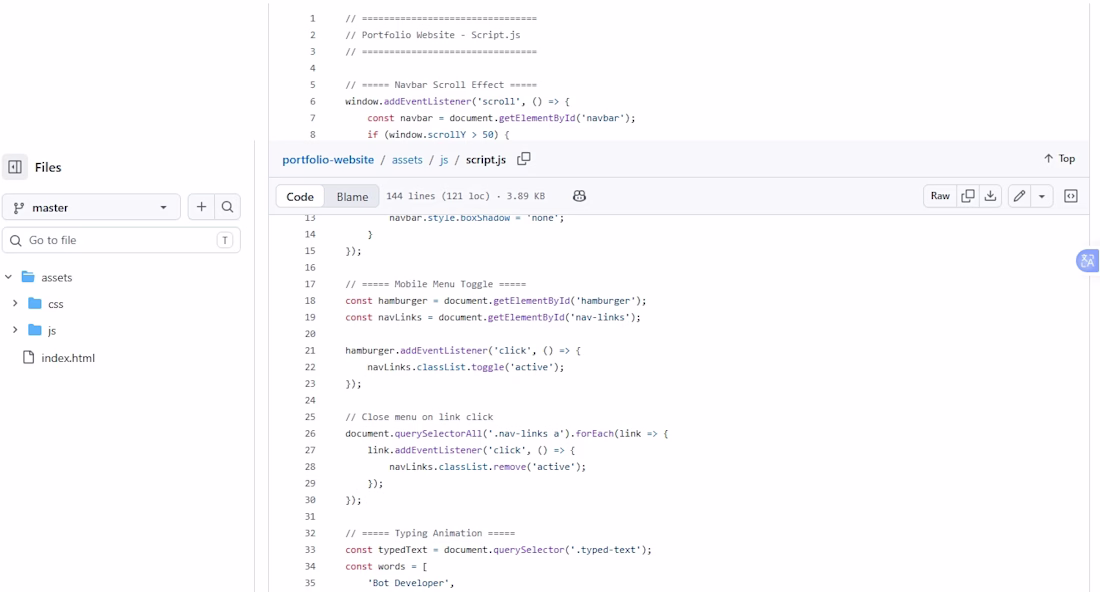Switch to the Code tab

click(x=300, y=196)
